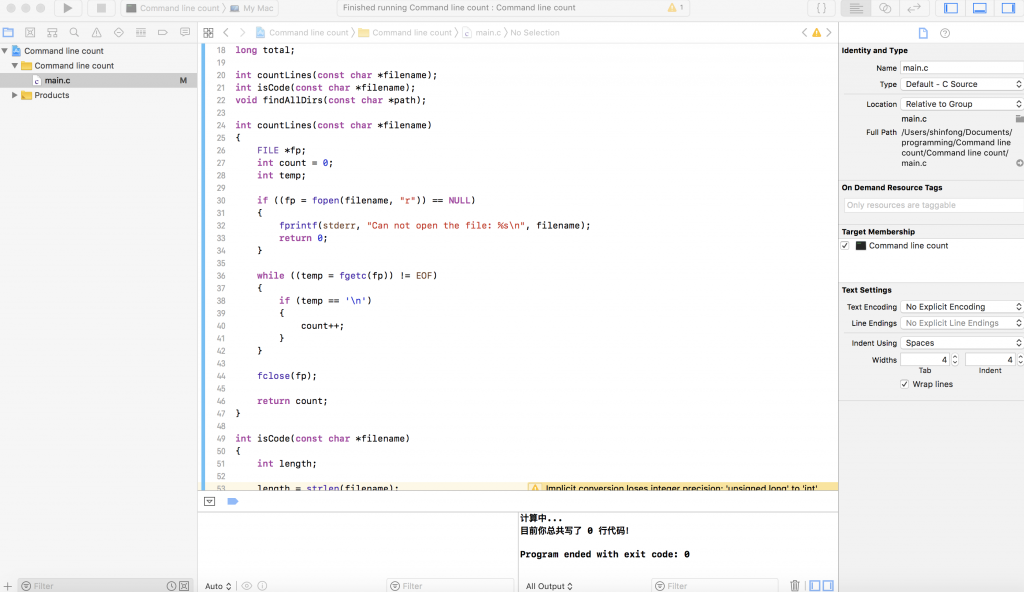Open the file Type dropdown
This screenshot has width=1024, height=592.
[961, 84]
